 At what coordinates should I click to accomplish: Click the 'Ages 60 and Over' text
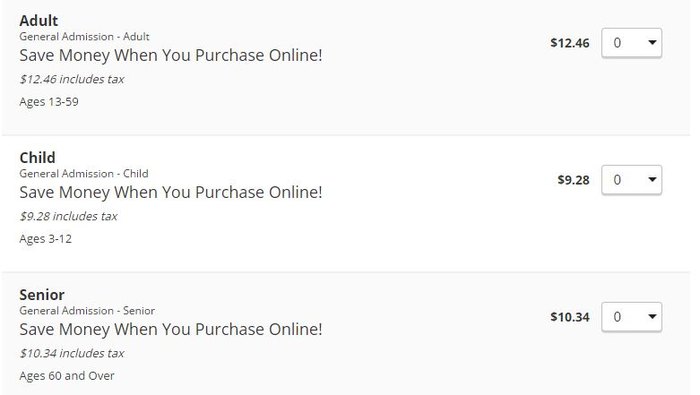tap(67, 376)
